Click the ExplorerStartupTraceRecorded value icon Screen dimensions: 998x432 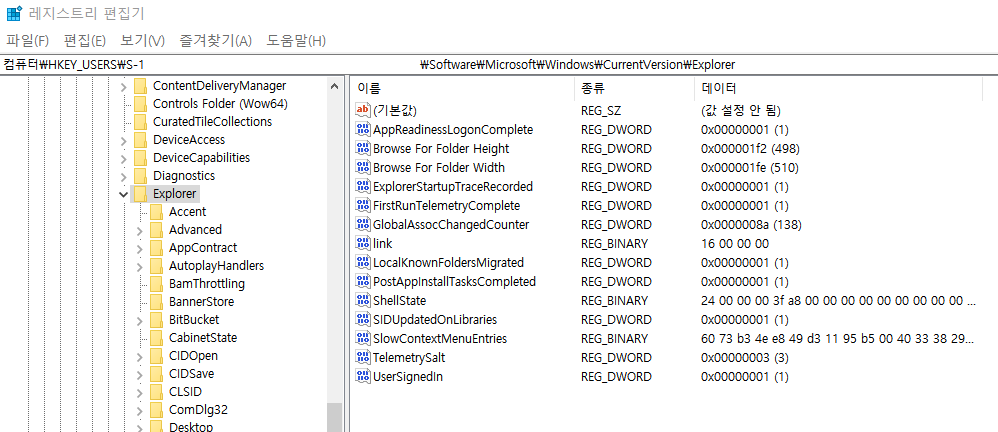click(362, 186)
